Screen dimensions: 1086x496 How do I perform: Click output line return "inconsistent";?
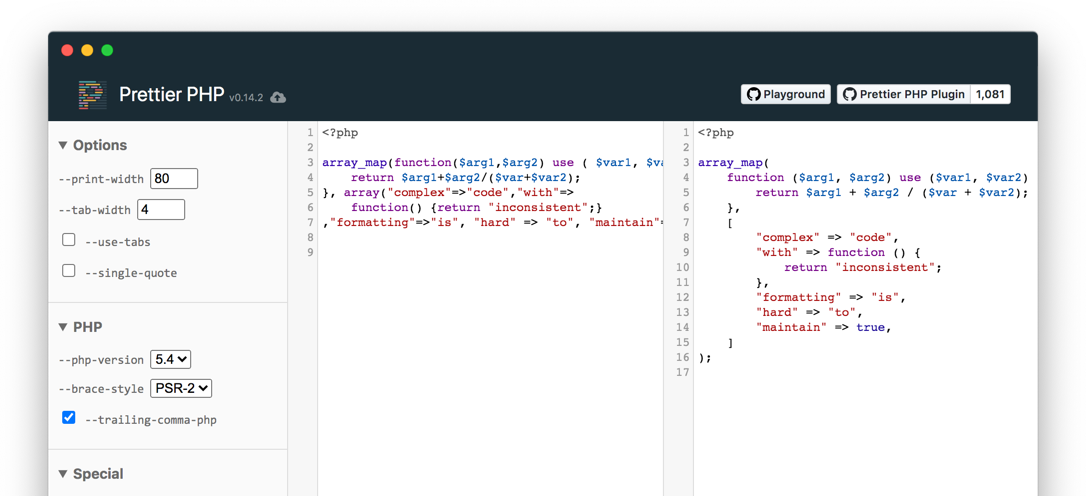864,267
